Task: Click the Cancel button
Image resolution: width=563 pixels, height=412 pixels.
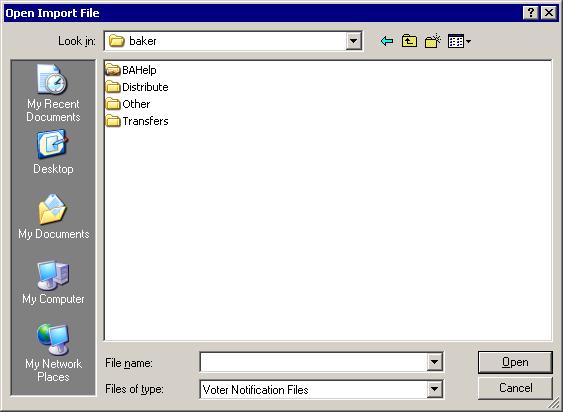Action: (515, 388)
